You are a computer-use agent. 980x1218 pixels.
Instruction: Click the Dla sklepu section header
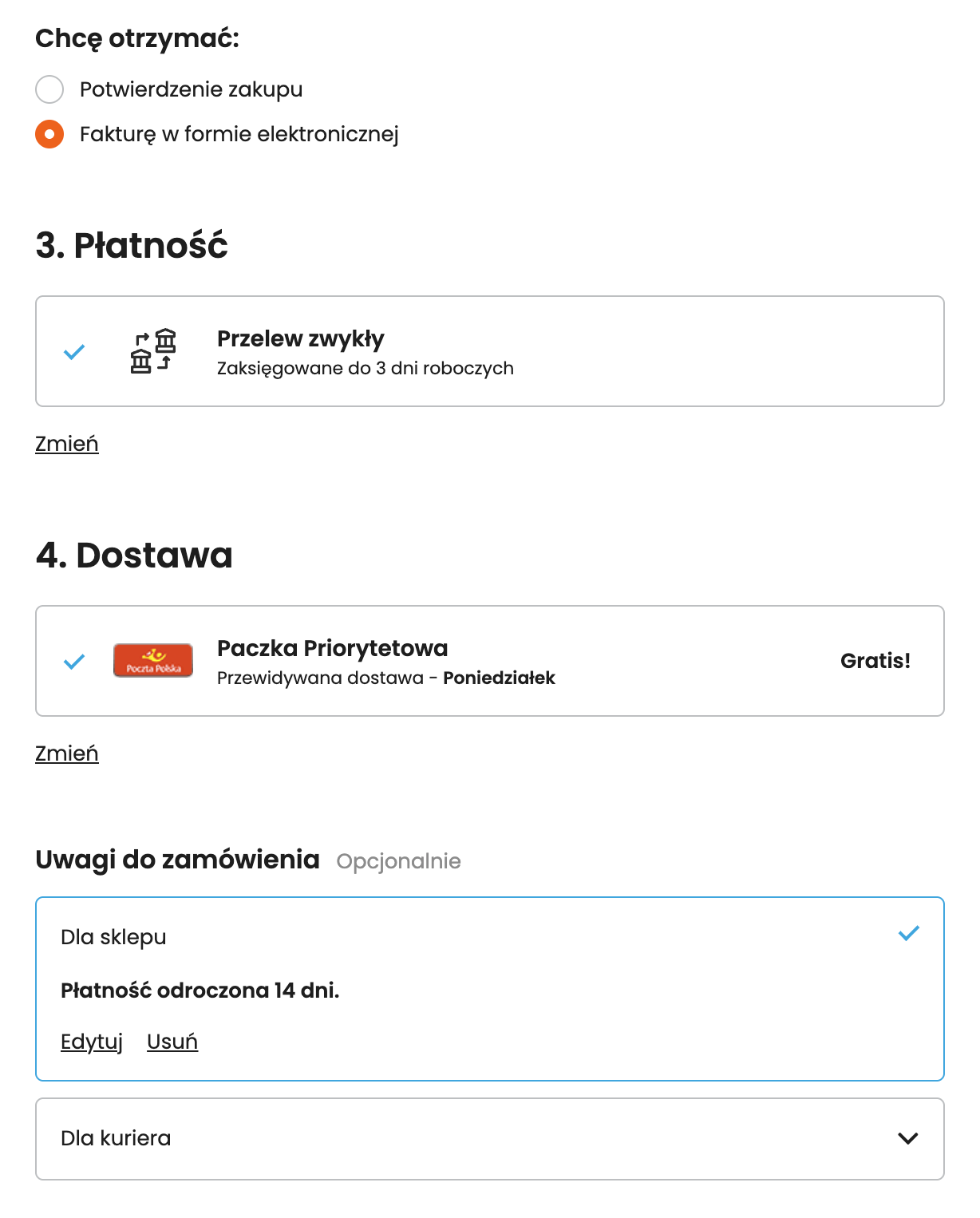tap(113, 937)
